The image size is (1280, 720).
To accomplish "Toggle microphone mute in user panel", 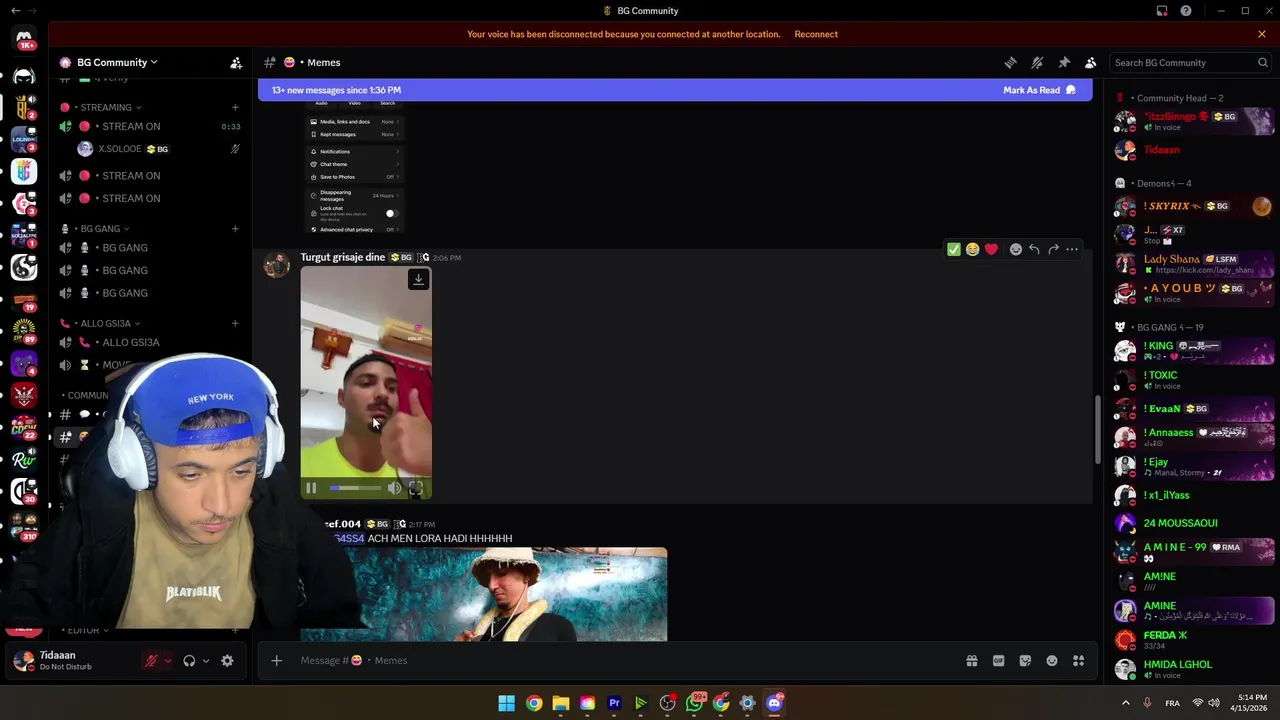I will point(151,661).
